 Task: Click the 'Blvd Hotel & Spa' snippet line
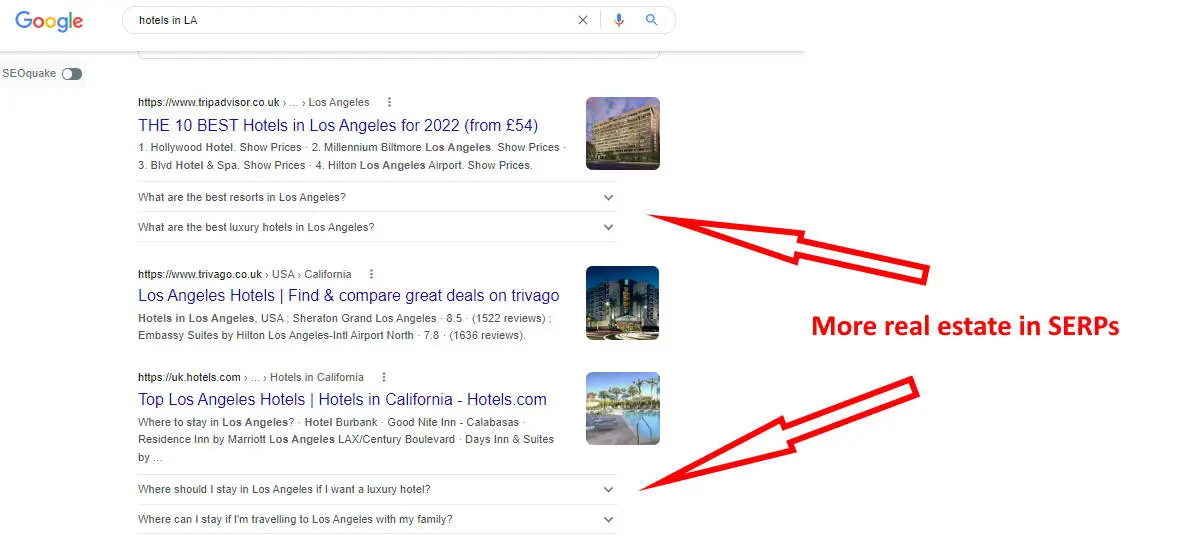click(335, 165)
